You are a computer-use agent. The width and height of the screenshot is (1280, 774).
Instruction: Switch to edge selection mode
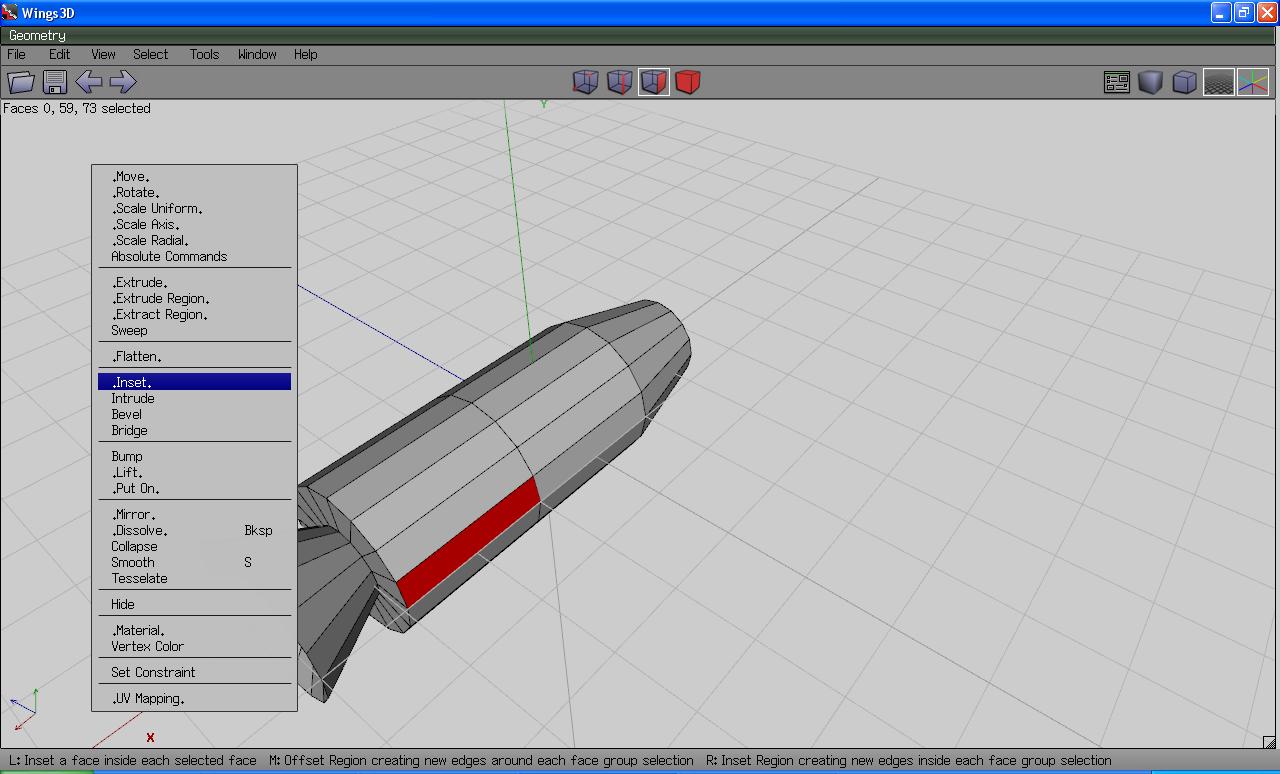(x=619, y=82)
